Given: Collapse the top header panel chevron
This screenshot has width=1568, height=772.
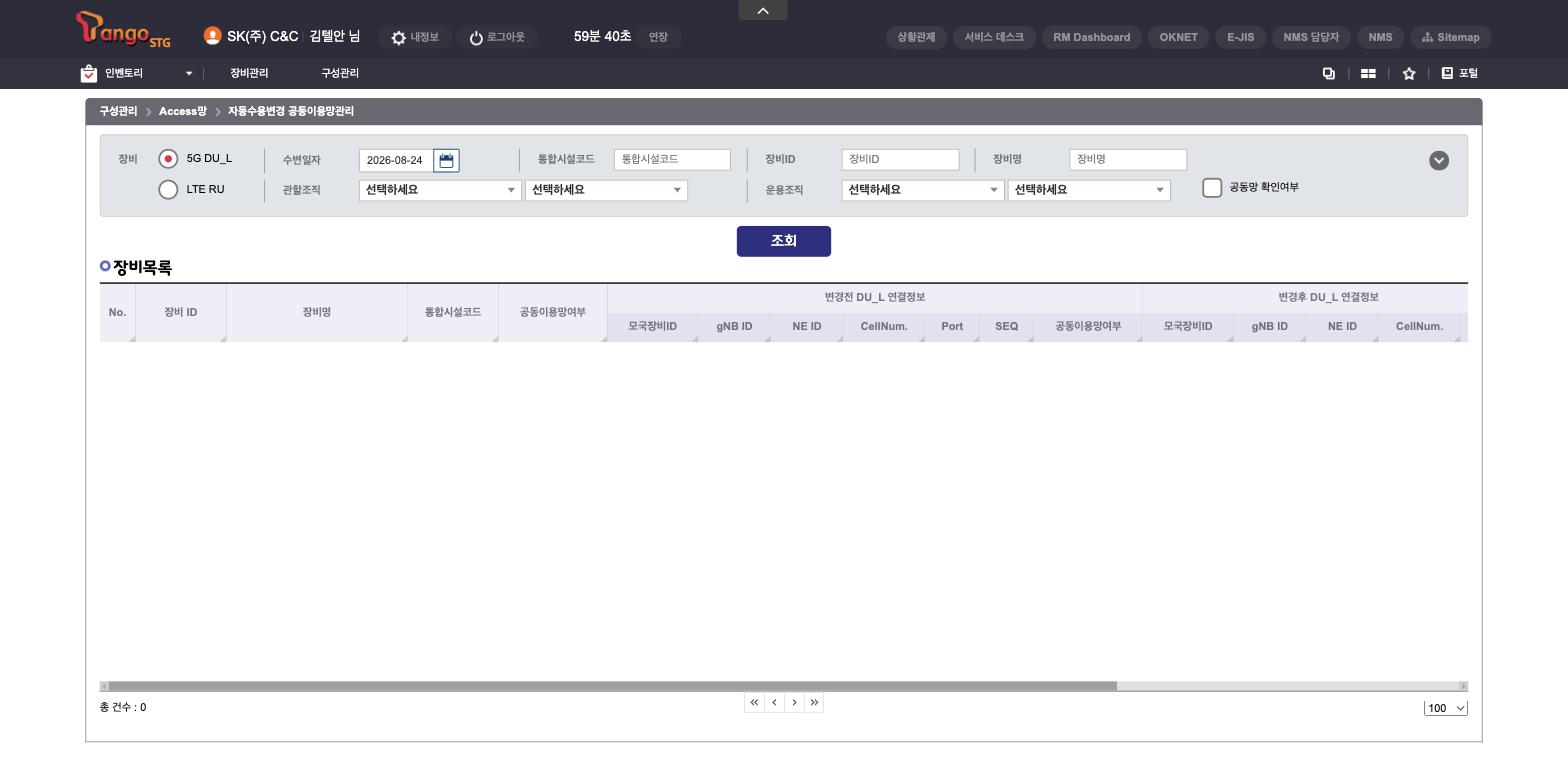Looking at the screenshot, I should click(x=763, y=10).
